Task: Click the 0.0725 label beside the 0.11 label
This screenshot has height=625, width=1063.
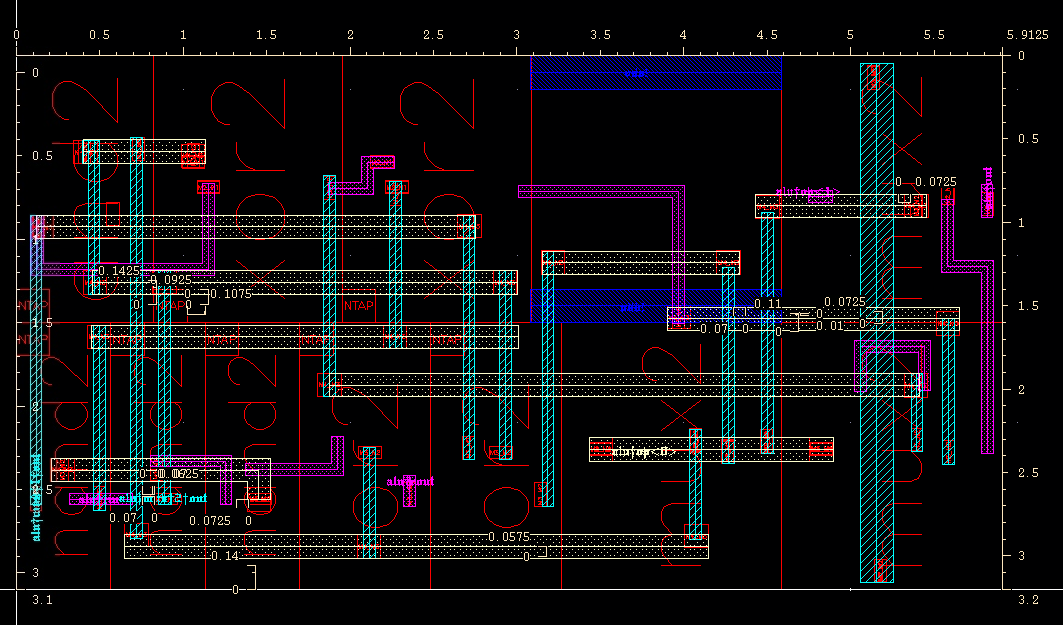Action: click(x=844, y=302)
